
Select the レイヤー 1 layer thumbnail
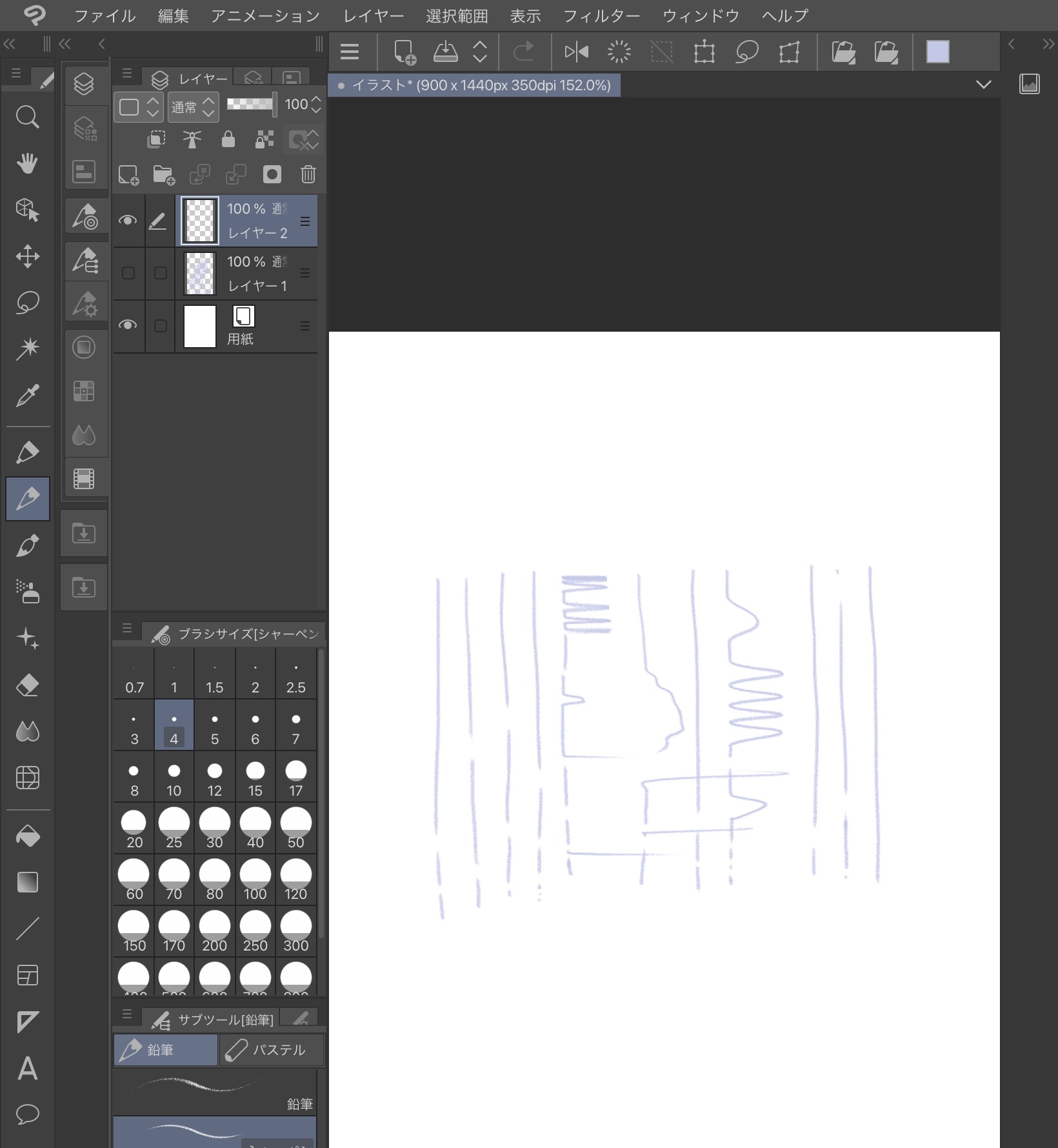point(200,273)
